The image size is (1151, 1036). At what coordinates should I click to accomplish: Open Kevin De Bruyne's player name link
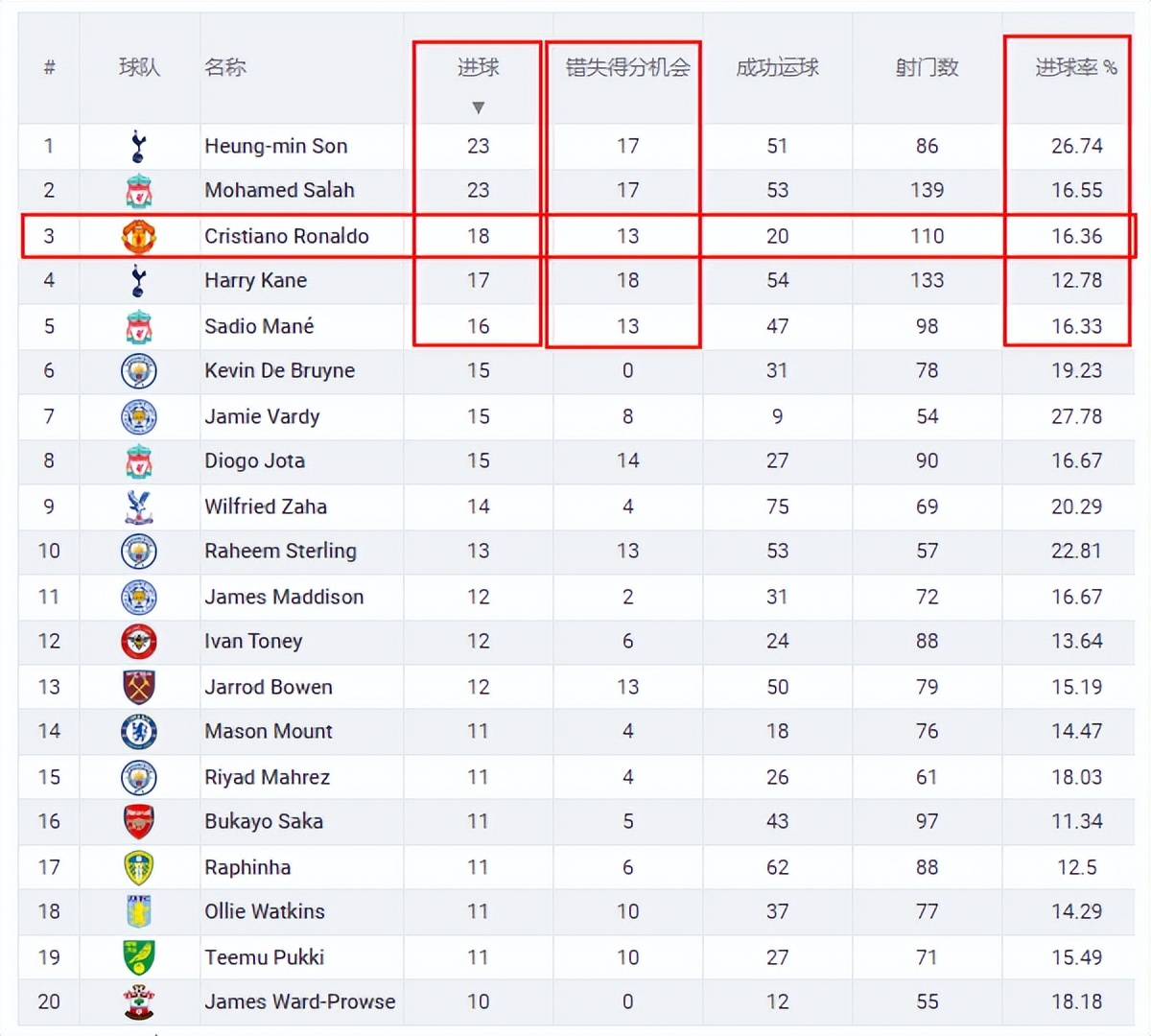(279, 370)
